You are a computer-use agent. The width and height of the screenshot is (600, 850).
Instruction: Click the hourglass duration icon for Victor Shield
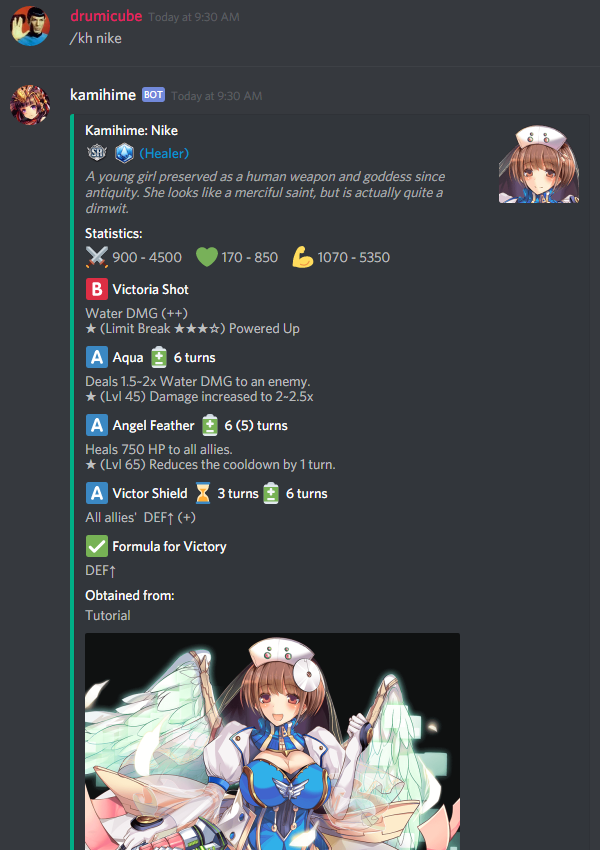[x=203, y=493]
